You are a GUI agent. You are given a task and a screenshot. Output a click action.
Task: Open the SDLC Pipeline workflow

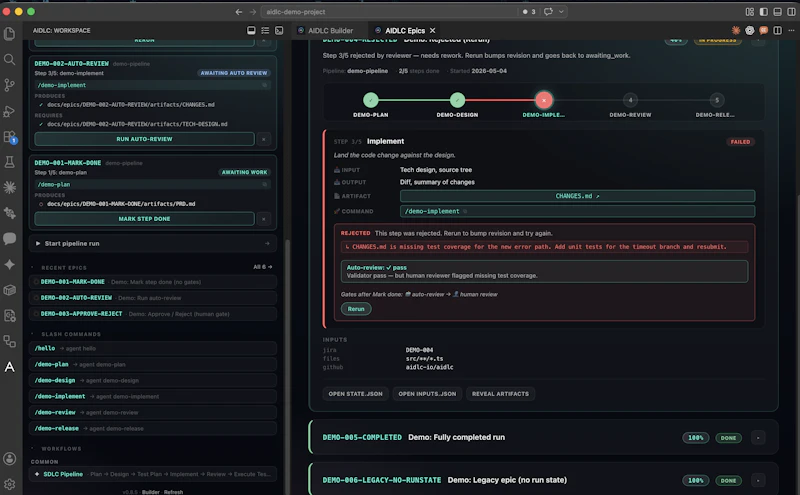point(153,474)
